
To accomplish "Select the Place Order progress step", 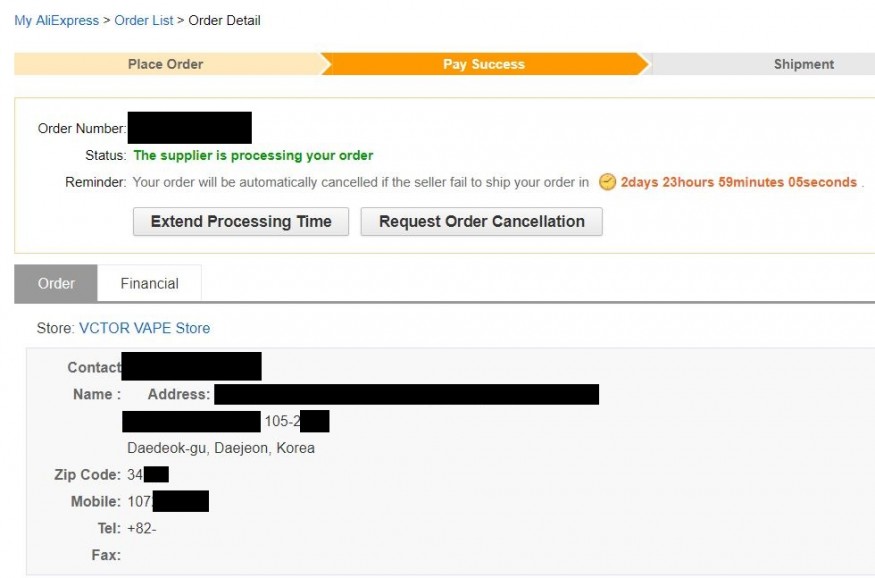I will click(x=166, y=64).
